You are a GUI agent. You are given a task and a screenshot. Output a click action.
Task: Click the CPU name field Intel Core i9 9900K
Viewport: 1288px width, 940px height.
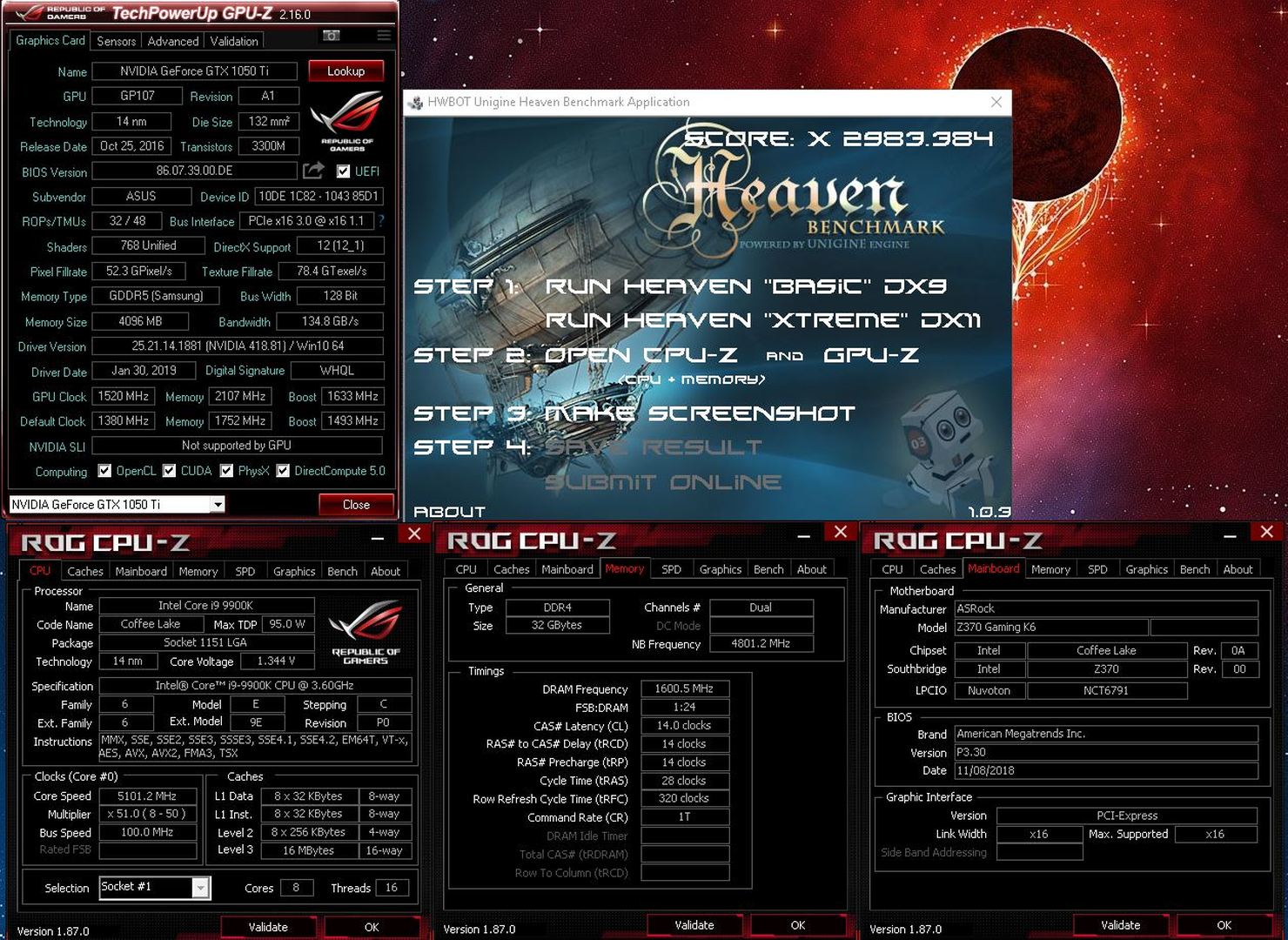(x=206, y=606)
